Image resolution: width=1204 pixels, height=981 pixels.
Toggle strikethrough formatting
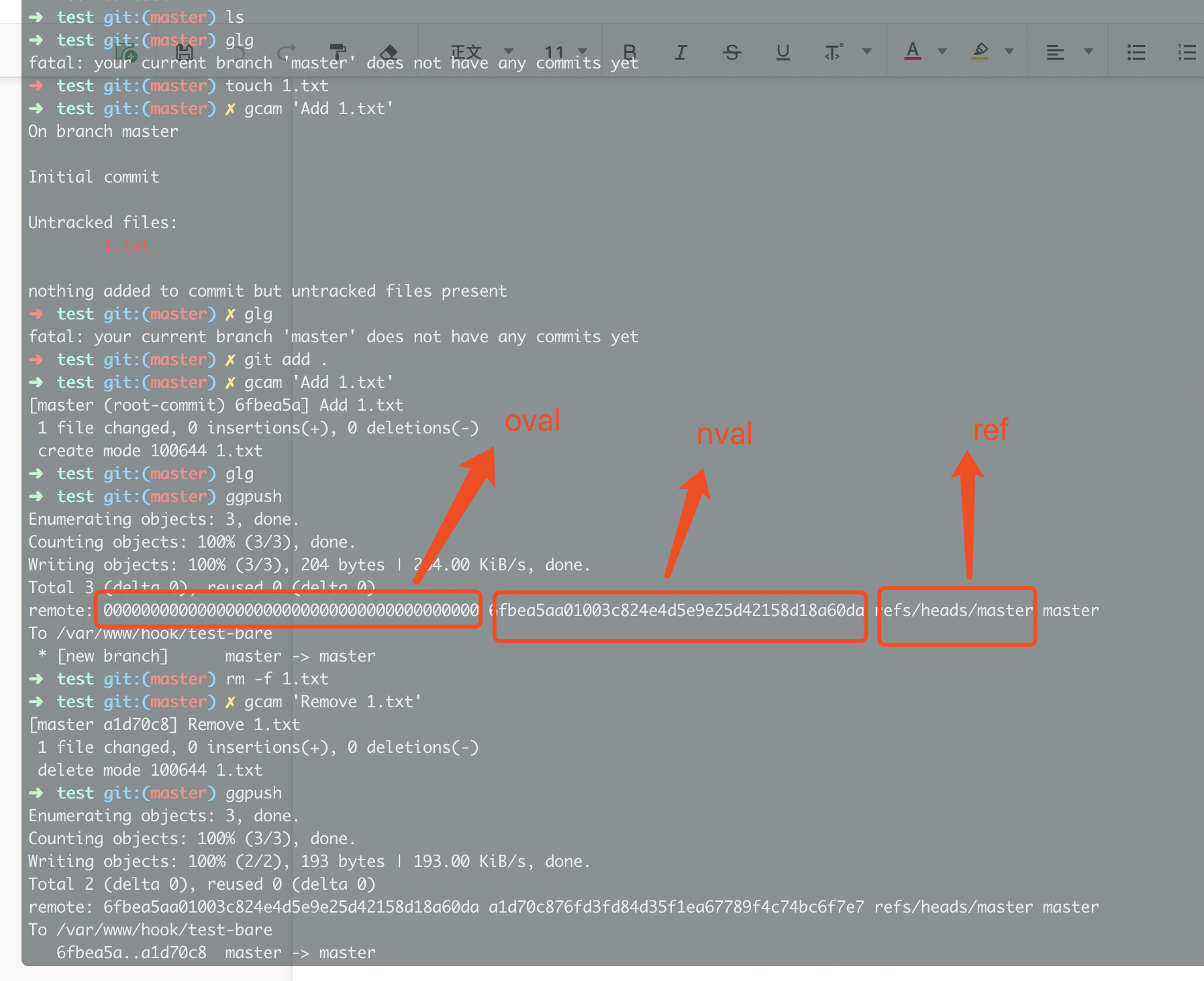pos(732,52)
